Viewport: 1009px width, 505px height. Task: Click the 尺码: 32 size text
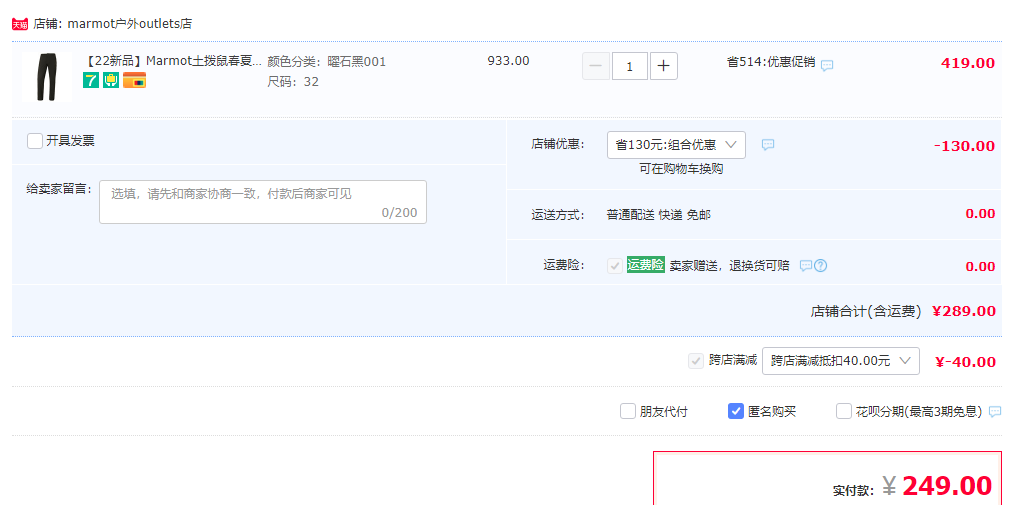click(x=293, y=82)
